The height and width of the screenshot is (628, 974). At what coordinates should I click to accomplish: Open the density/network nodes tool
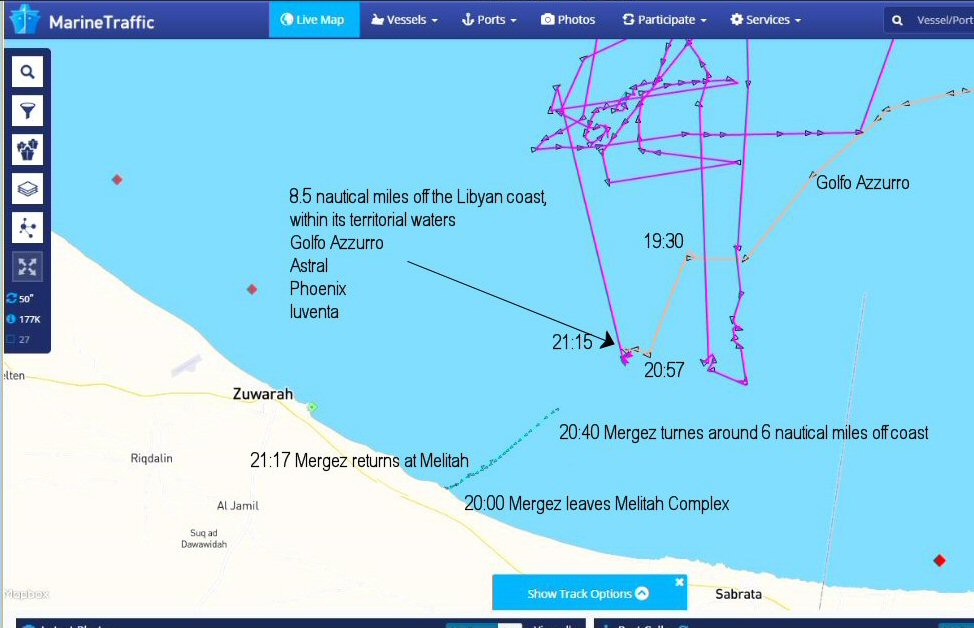pos(27,227)
